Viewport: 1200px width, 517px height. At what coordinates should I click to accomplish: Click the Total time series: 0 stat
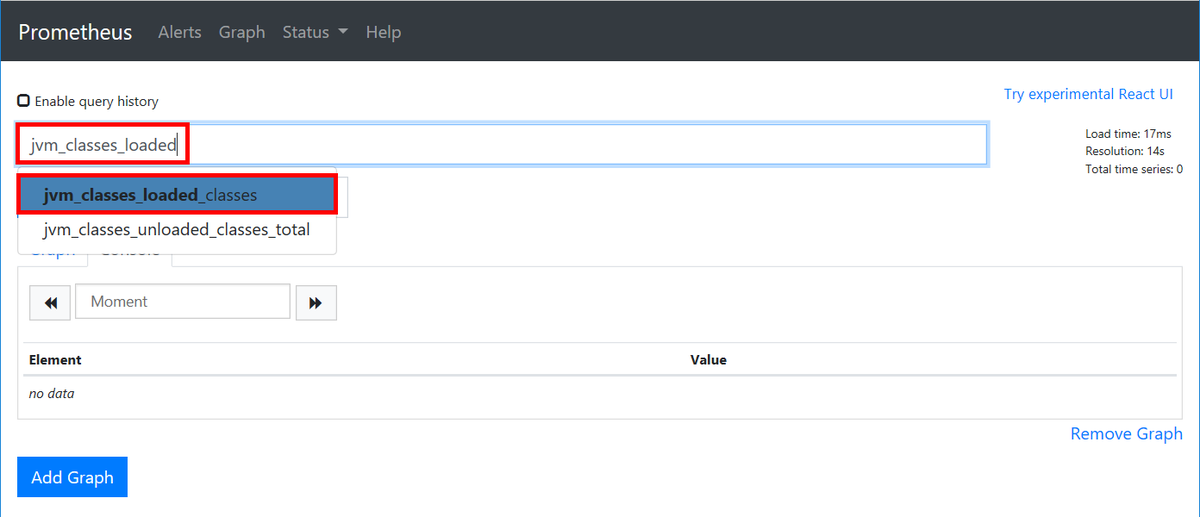[x=1134, y=169]
